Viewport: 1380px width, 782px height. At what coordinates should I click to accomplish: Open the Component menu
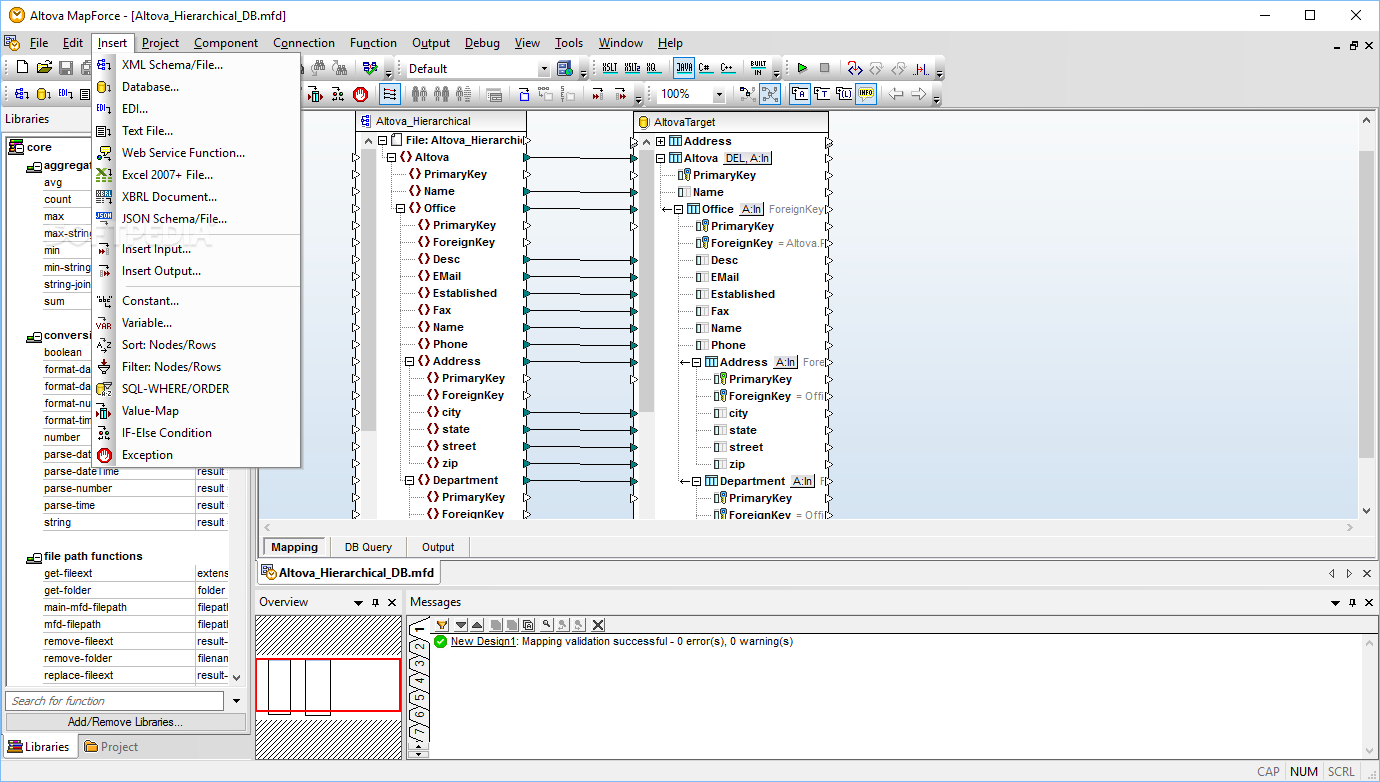(x=226, y=43)
